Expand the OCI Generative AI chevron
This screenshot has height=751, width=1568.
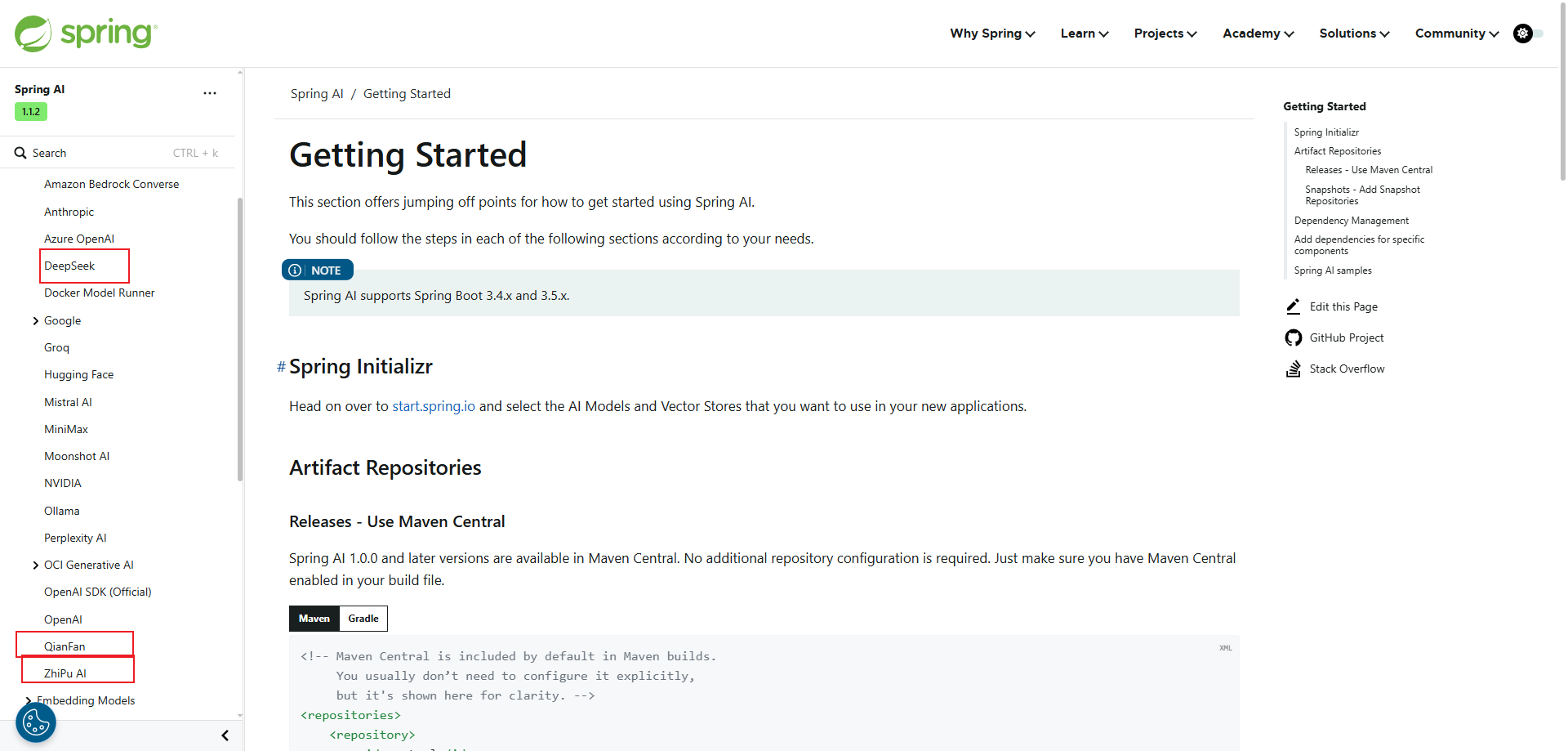35,565
